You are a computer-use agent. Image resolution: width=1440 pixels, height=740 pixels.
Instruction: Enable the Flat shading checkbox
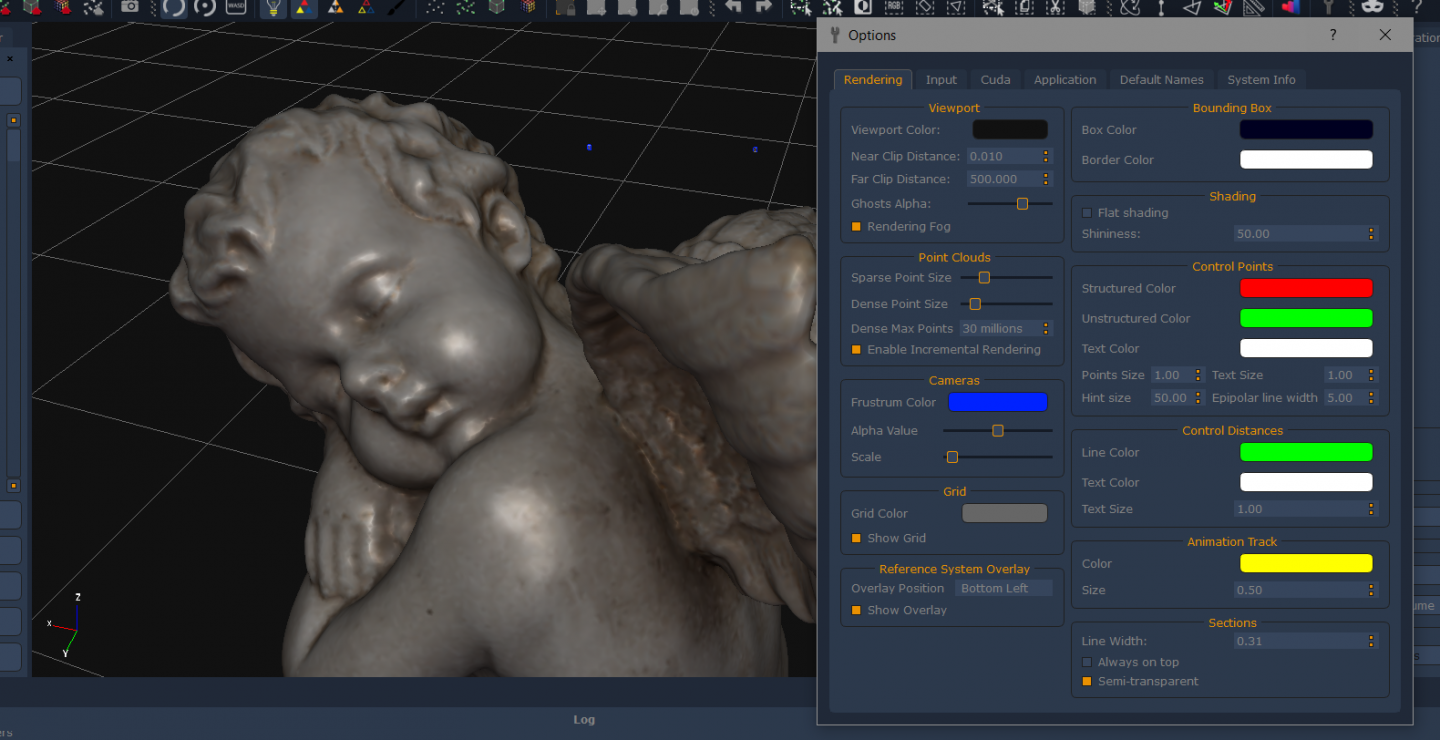[1087, 213]
